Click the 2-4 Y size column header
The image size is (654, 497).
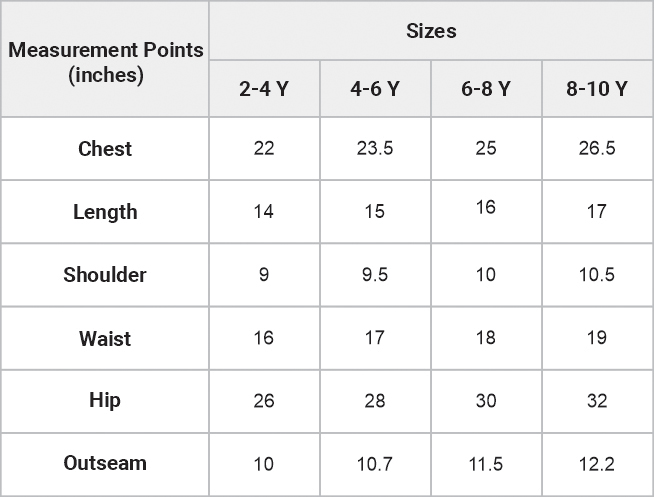click(264, 88)
